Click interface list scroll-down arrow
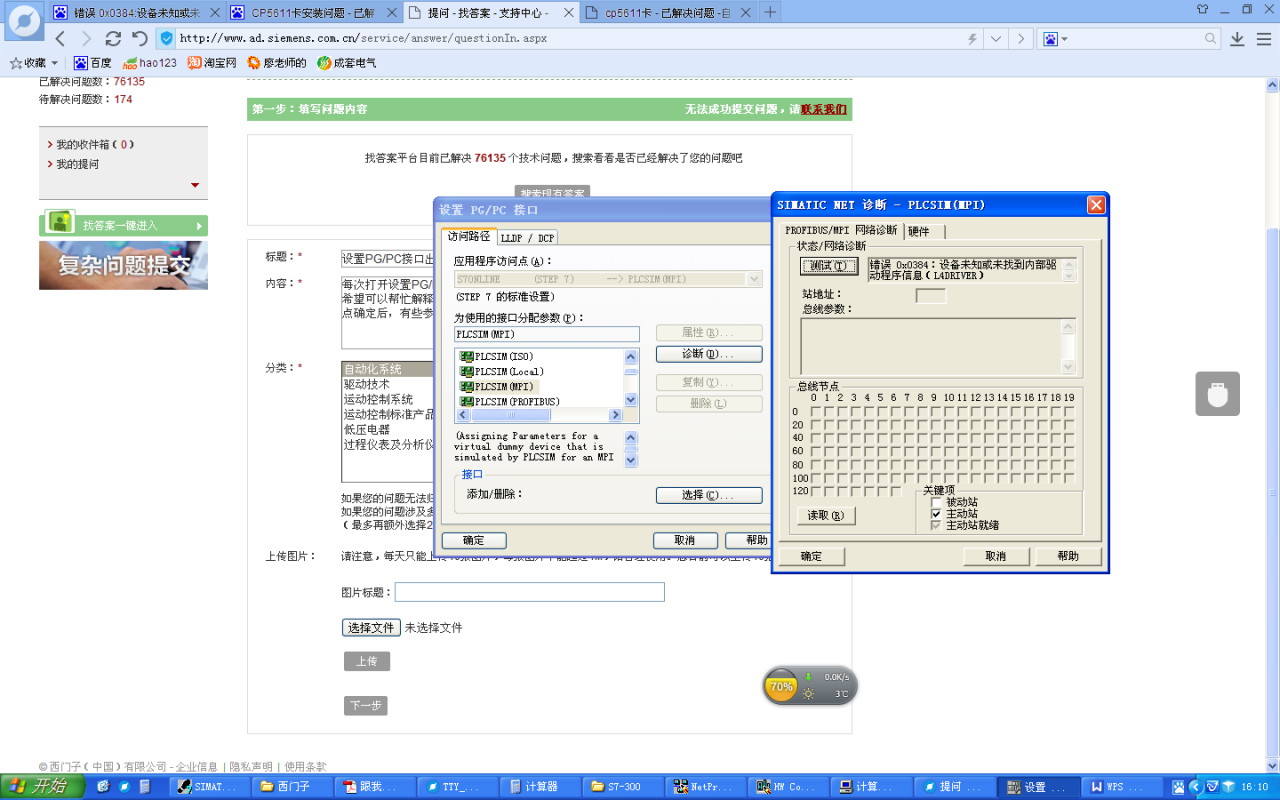 (x=631, y=400)
